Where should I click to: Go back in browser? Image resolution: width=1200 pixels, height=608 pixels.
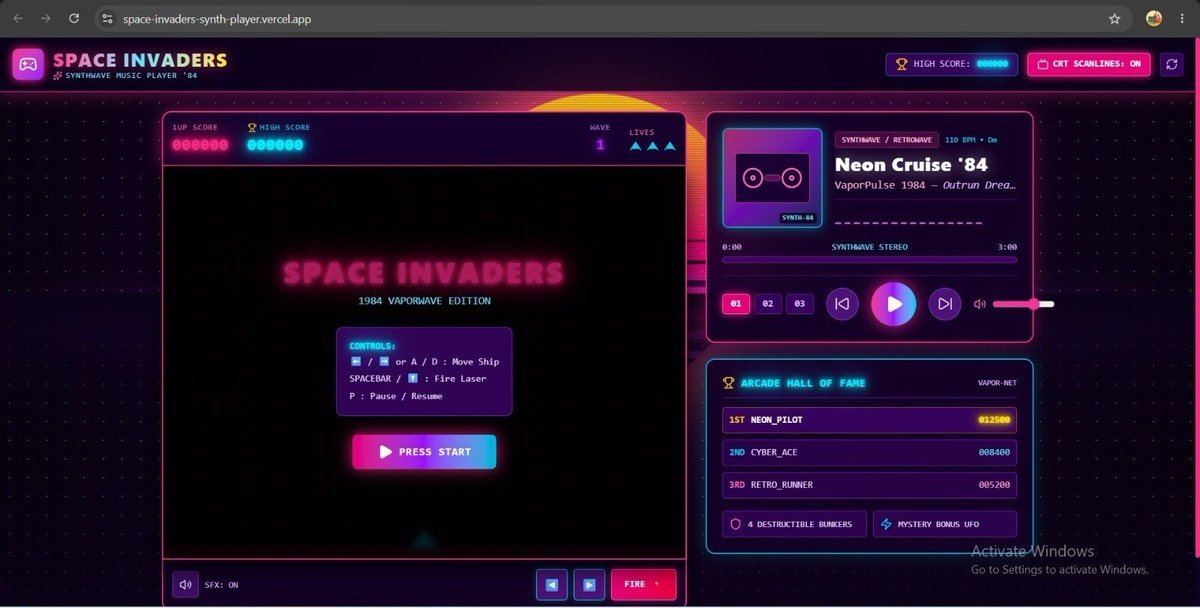(19, 18)
